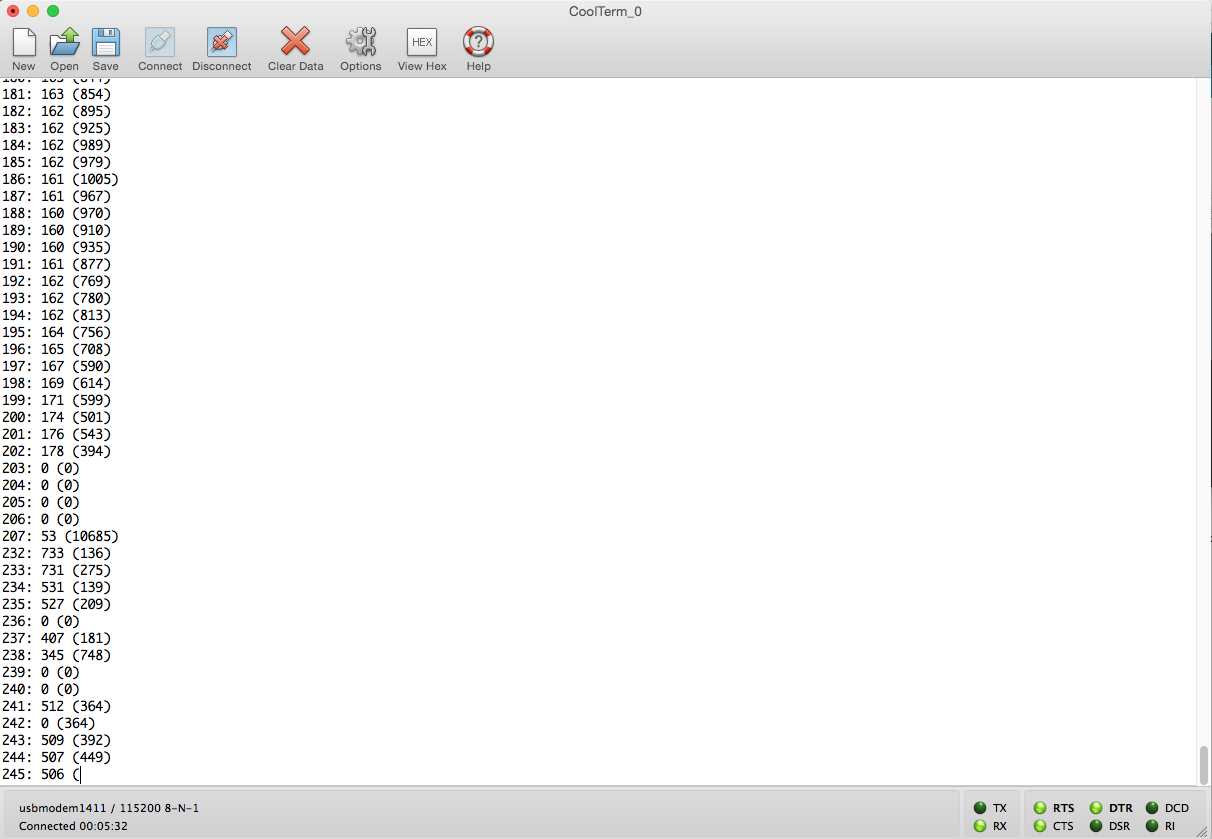Click the vertical scrollbar thumb
Screen dimensions: 1212x839
point(1204,765)
